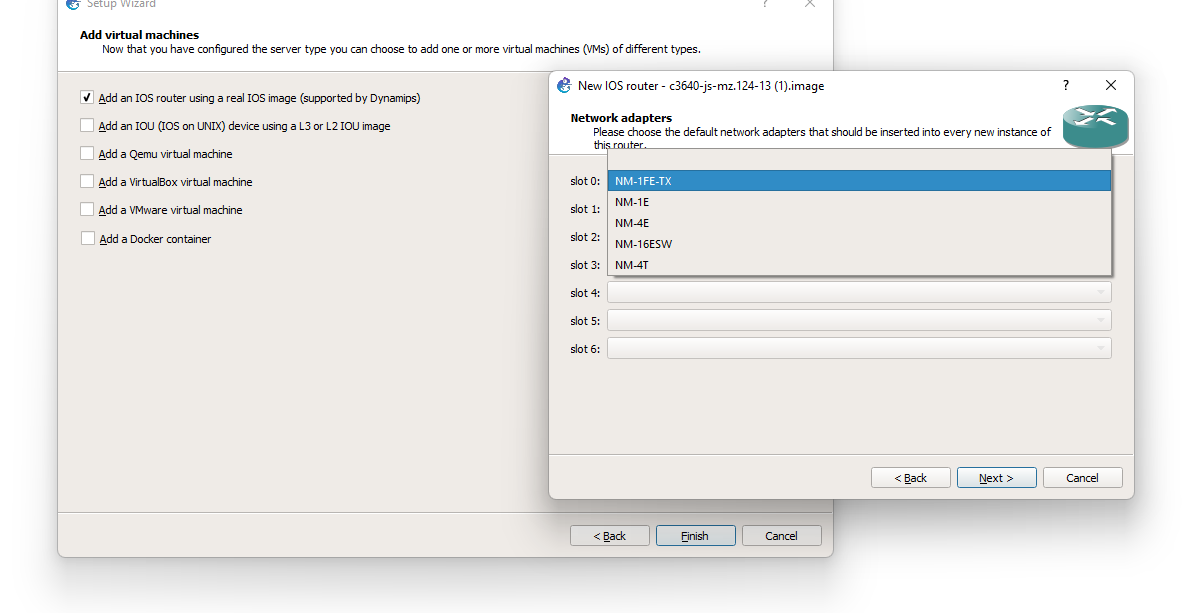Check Add an IOU device option
Viewport: 1200px width, 613px height.
click(87, 126)
